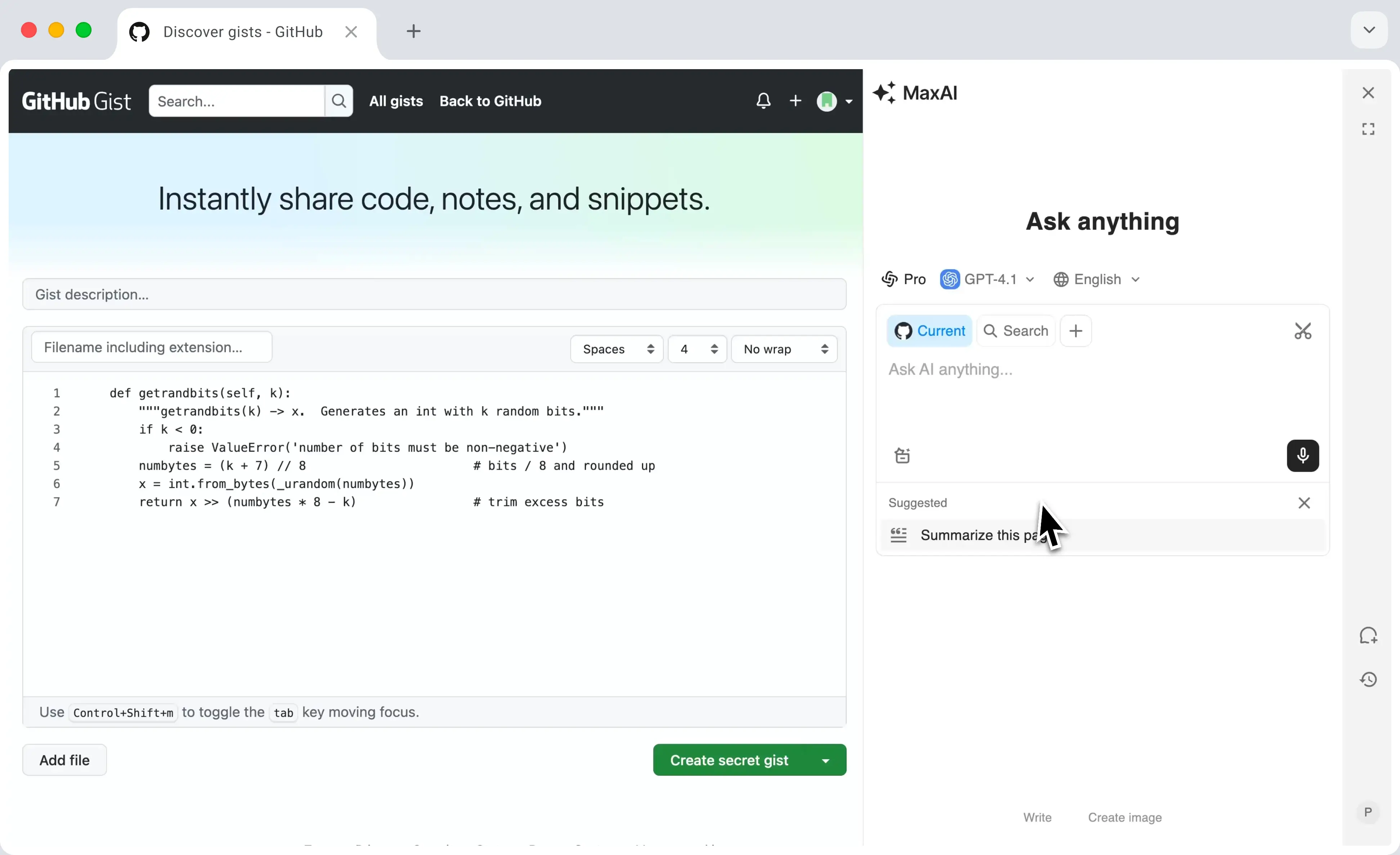The image size is (1400, 855).
Task: Click 'x = int.from_bytes(_urandom(numbytes))' line
Action: pyautogui.click(x=277, y=484)
